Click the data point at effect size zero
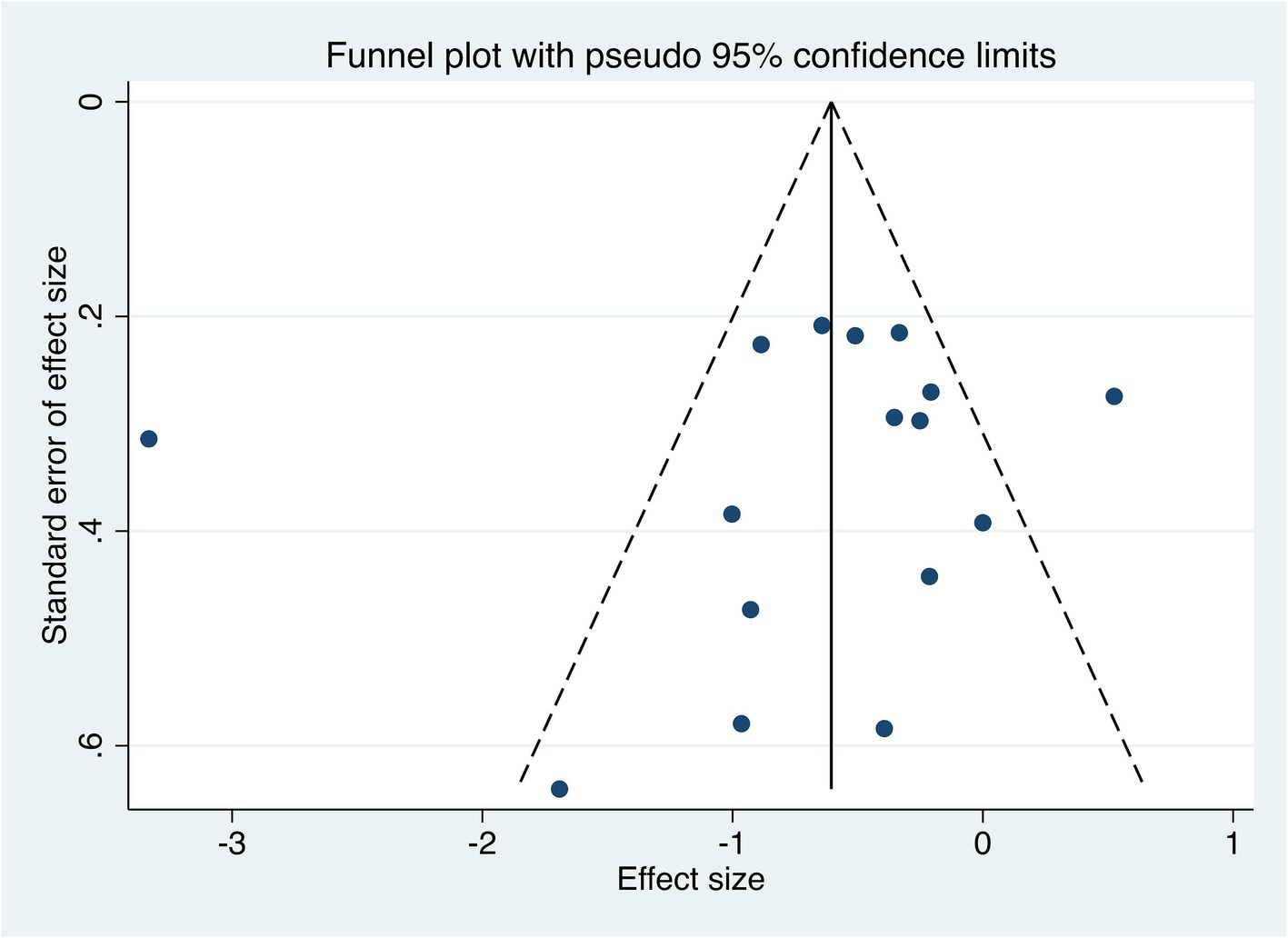Screen dimensions: 1288x938 983,523
